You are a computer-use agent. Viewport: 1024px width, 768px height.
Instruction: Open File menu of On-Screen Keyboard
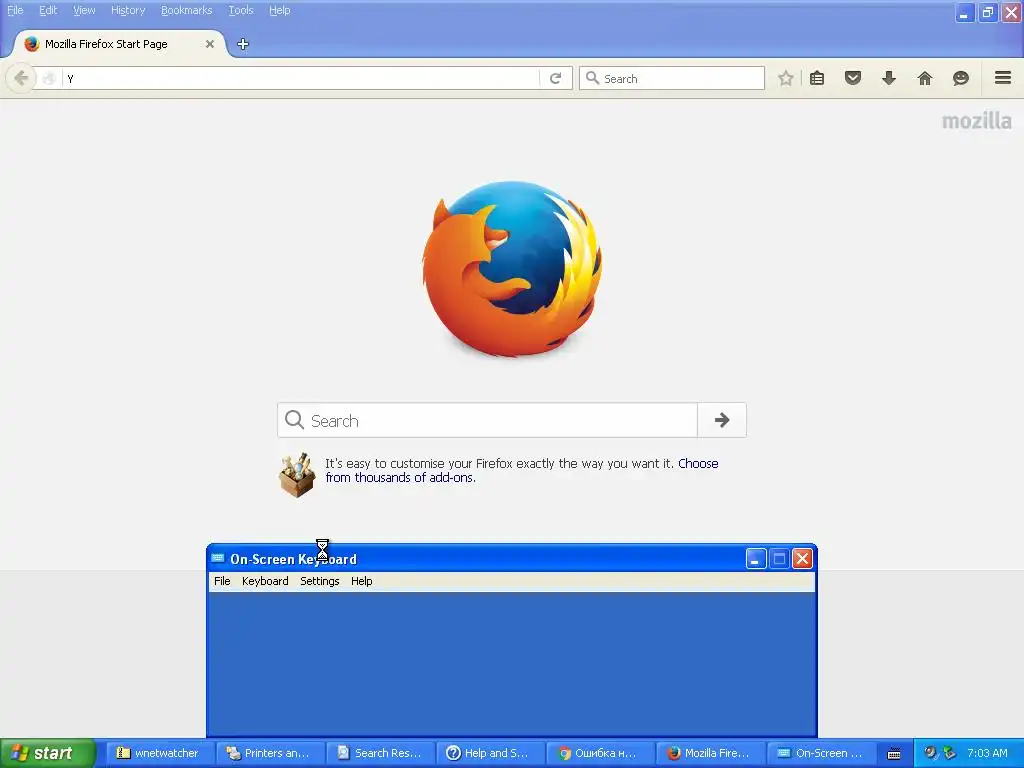tap(222, 581)
